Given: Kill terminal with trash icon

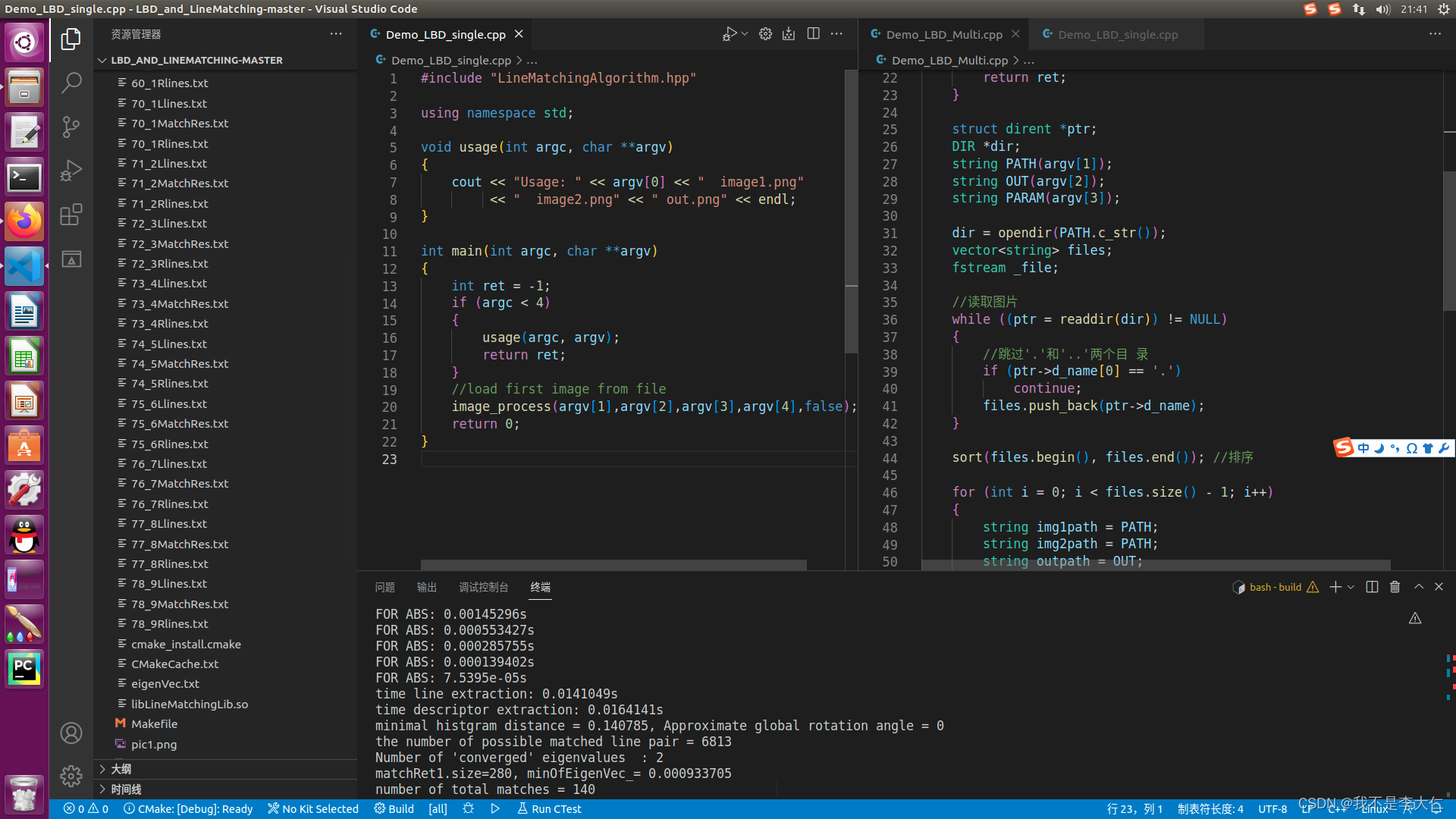Looking at the screenshot, I should click(x=1395, y=587).
